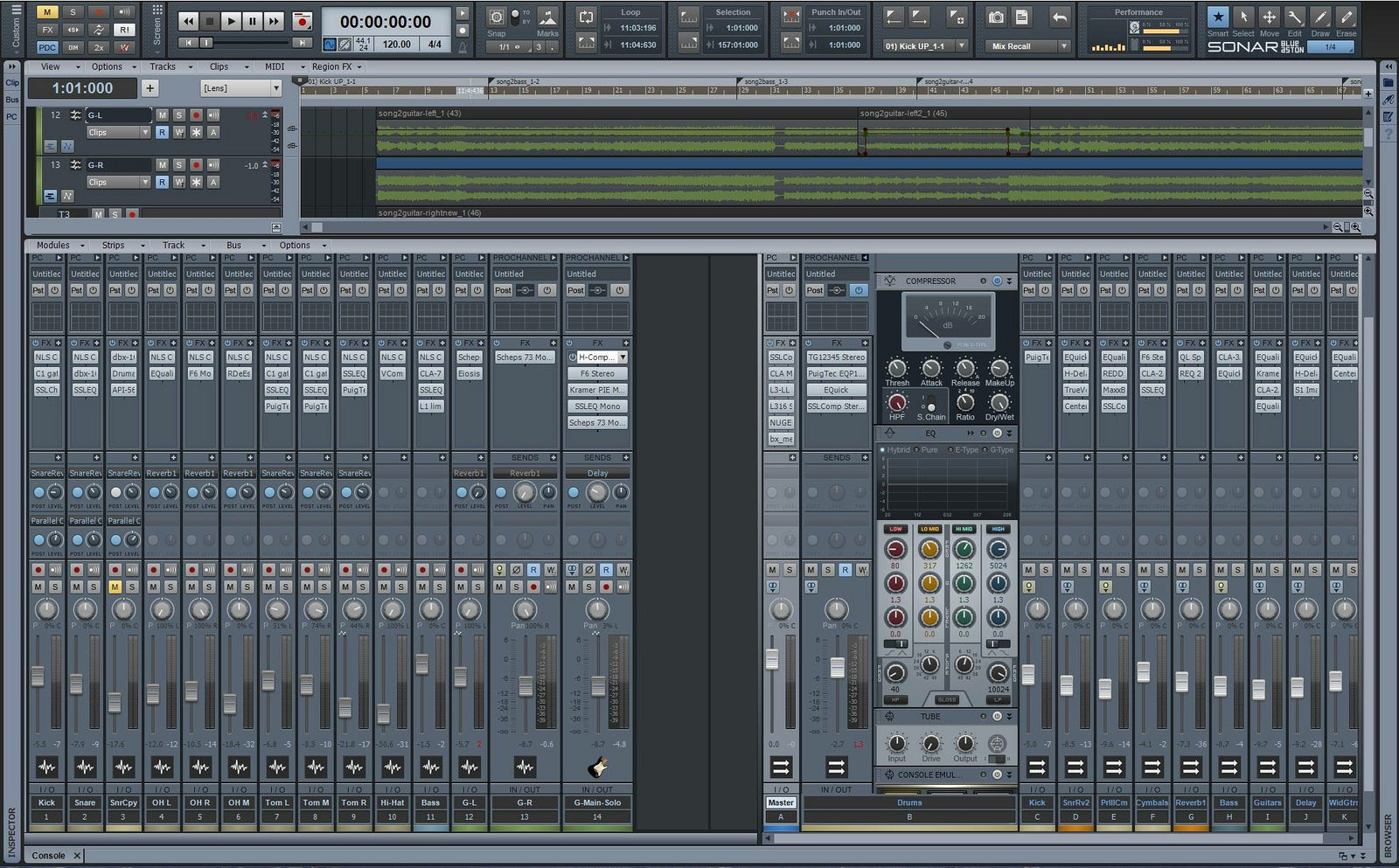Expand the Lens dropdown
This screenshot has width=1399, height=868.
coord(275,88)
